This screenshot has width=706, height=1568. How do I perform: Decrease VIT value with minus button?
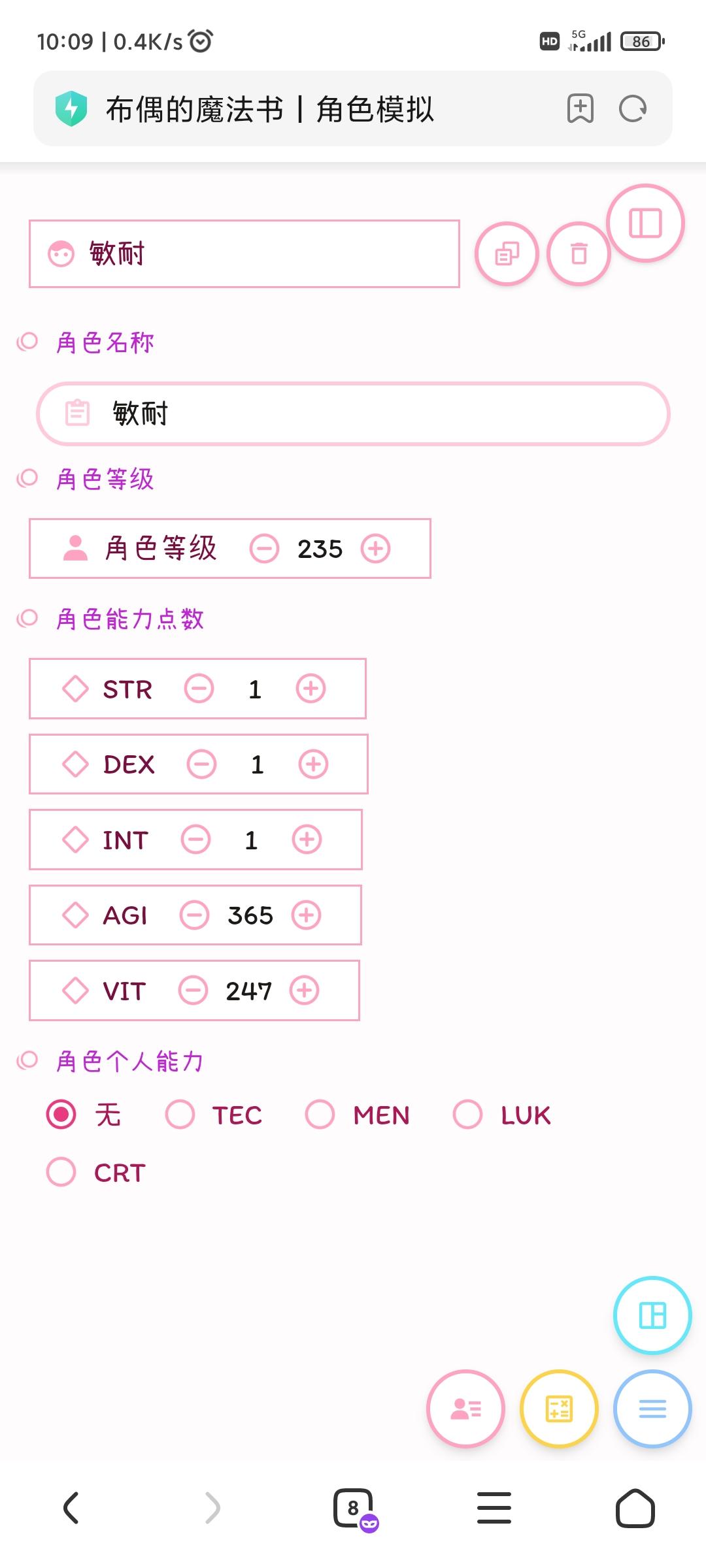[193, 990]
